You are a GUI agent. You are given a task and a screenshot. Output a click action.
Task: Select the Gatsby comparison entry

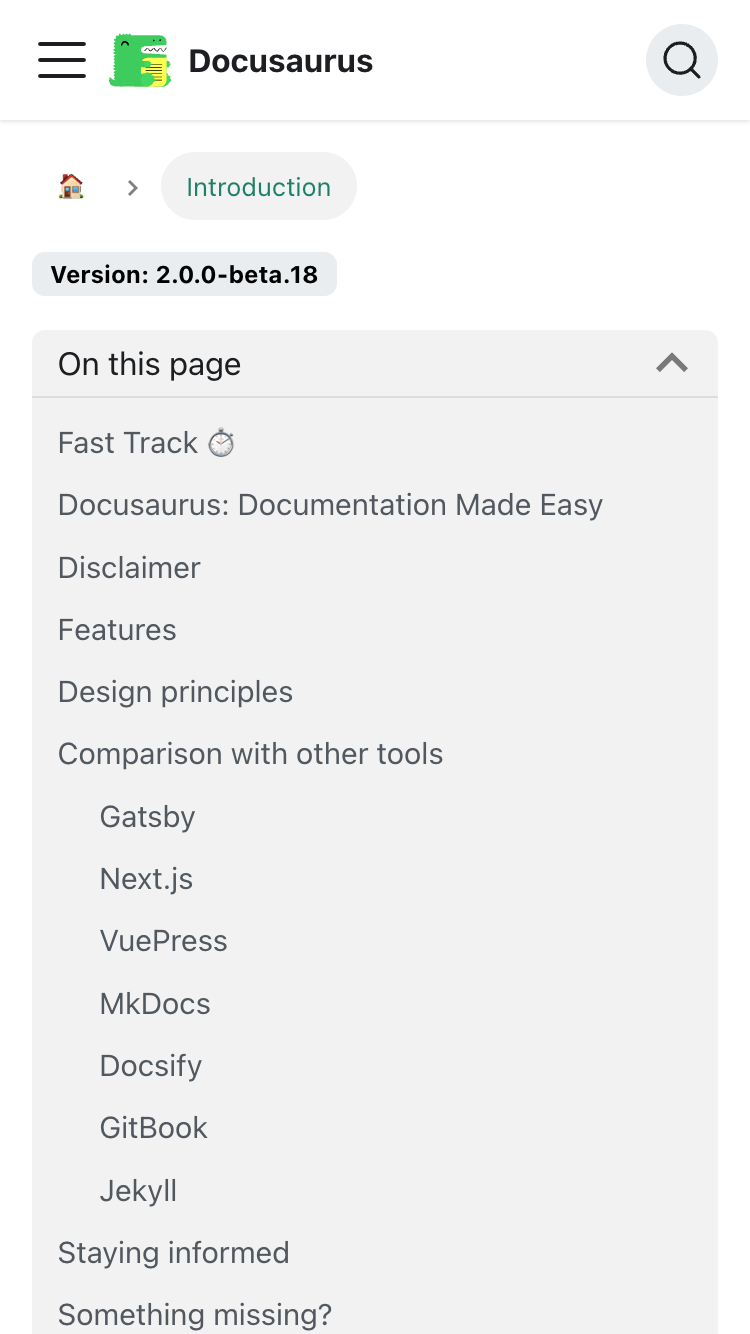point(147,816)
